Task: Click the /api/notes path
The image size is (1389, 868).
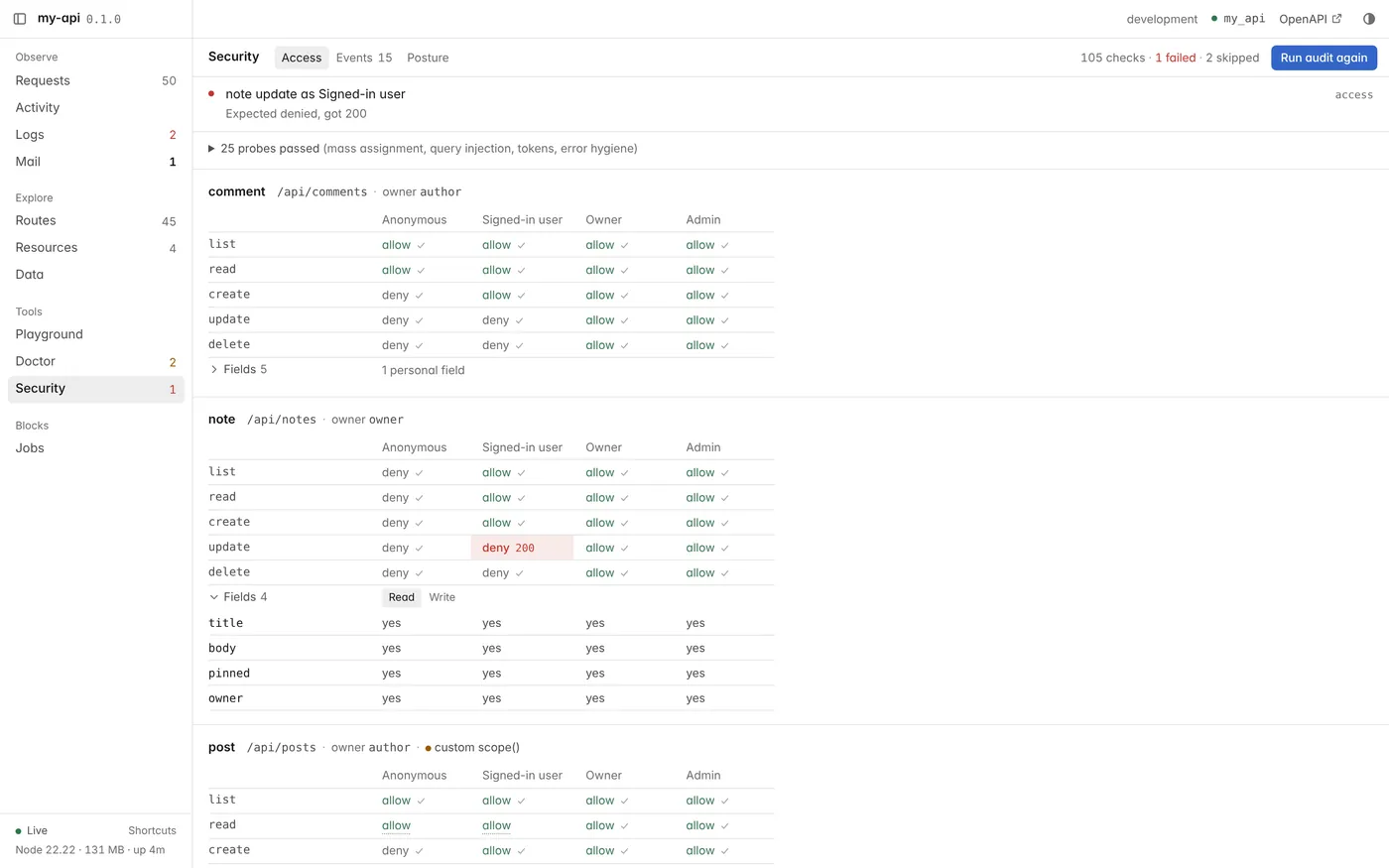Action: [x=282, y=420]
